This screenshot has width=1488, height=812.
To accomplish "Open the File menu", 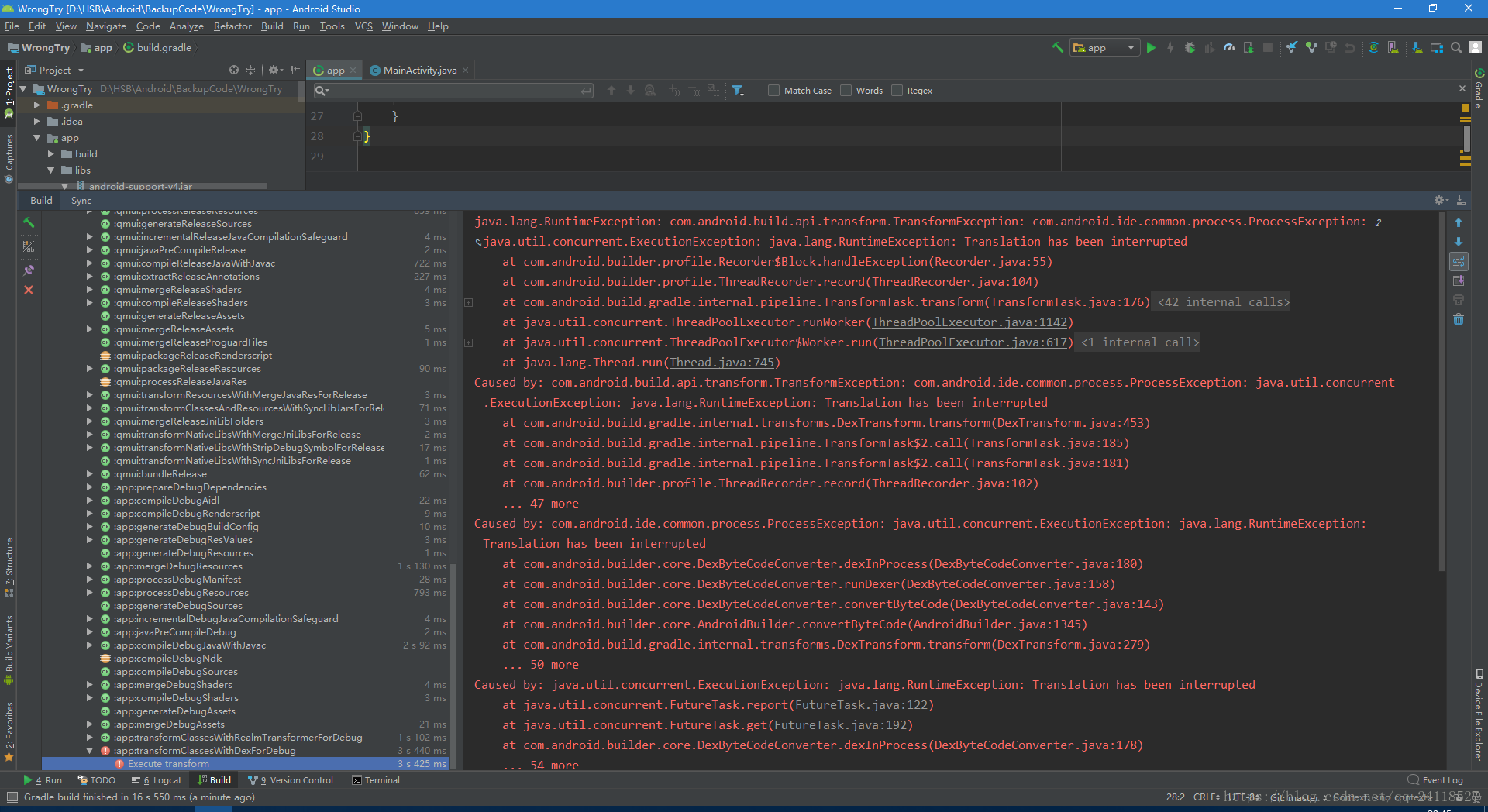I will click(x=12, y=26).
